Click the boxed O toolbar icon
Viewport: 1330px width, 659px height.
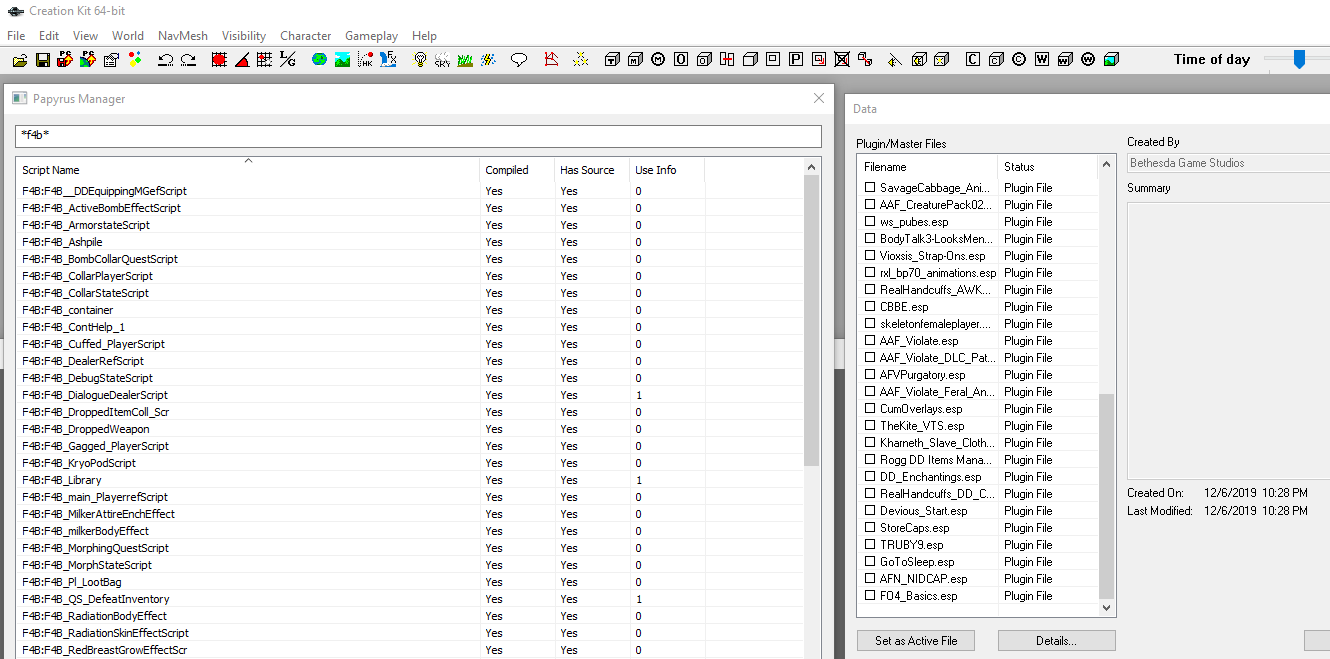(681, 60)
